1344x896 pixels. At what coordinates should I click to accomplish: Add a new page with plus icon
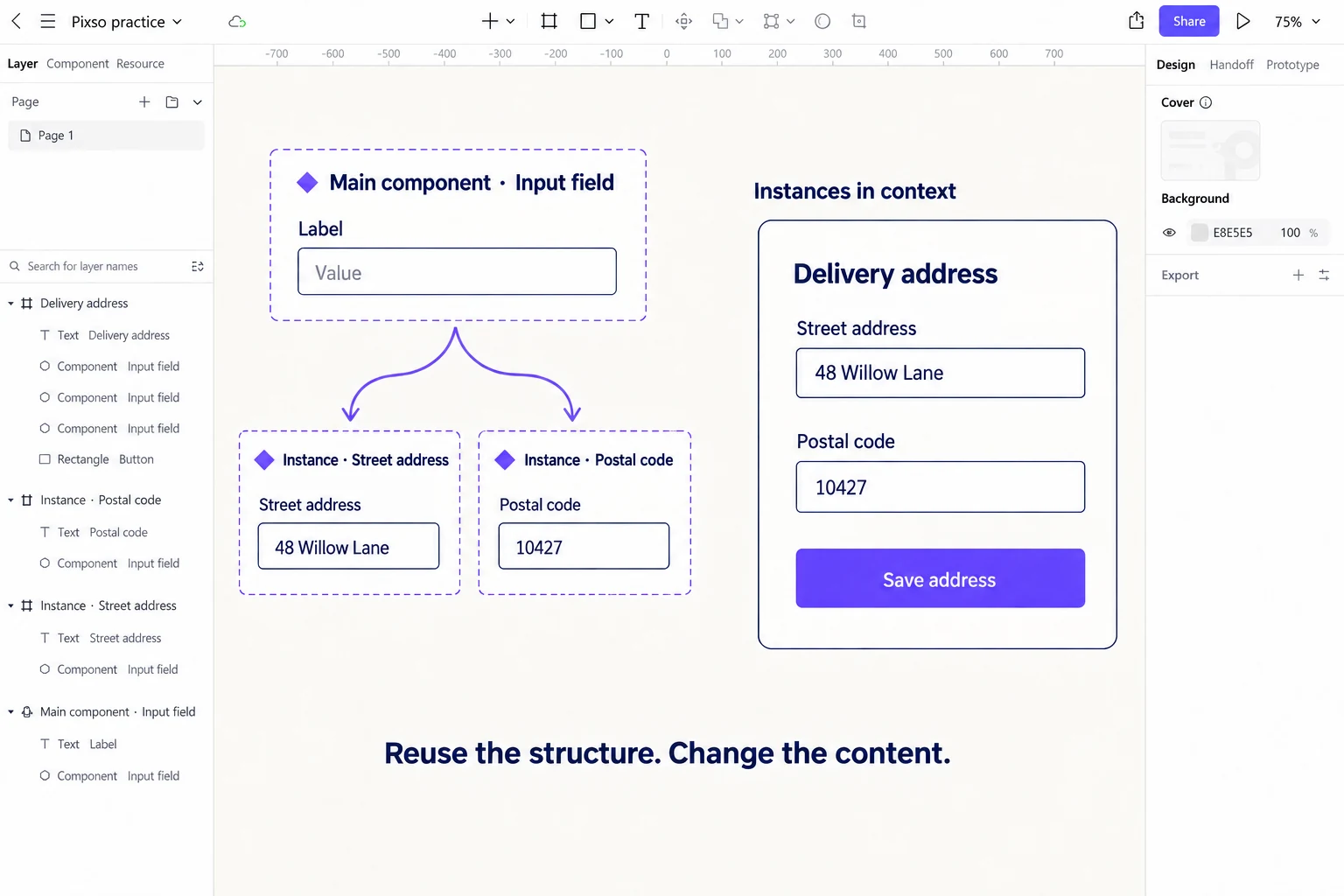tap(144, 102)
